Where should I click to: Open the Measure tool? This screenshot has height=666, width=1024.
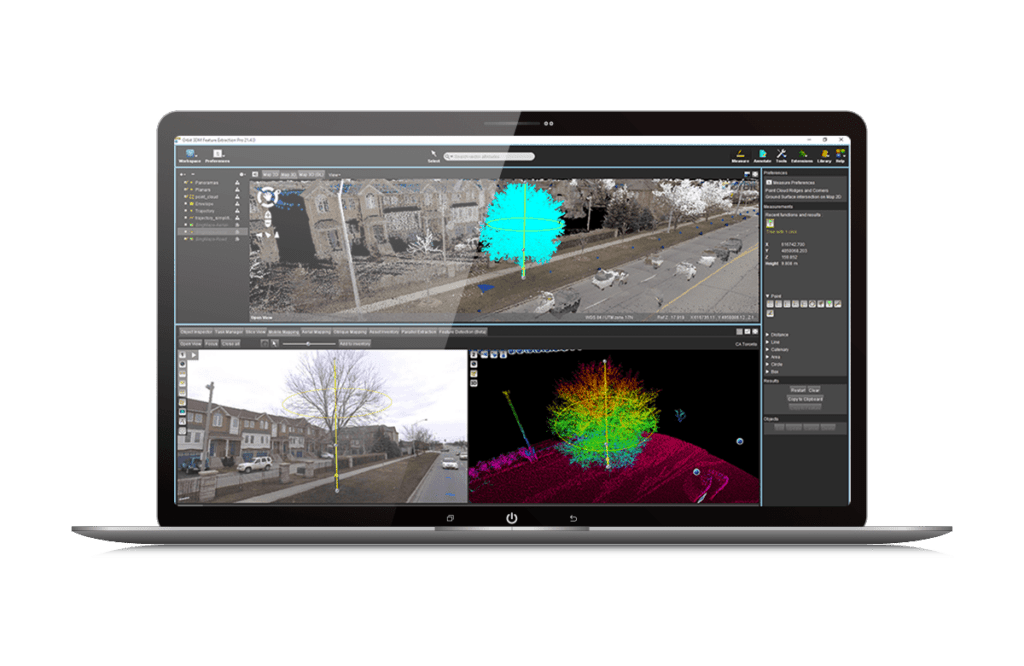tap(740, 154)
